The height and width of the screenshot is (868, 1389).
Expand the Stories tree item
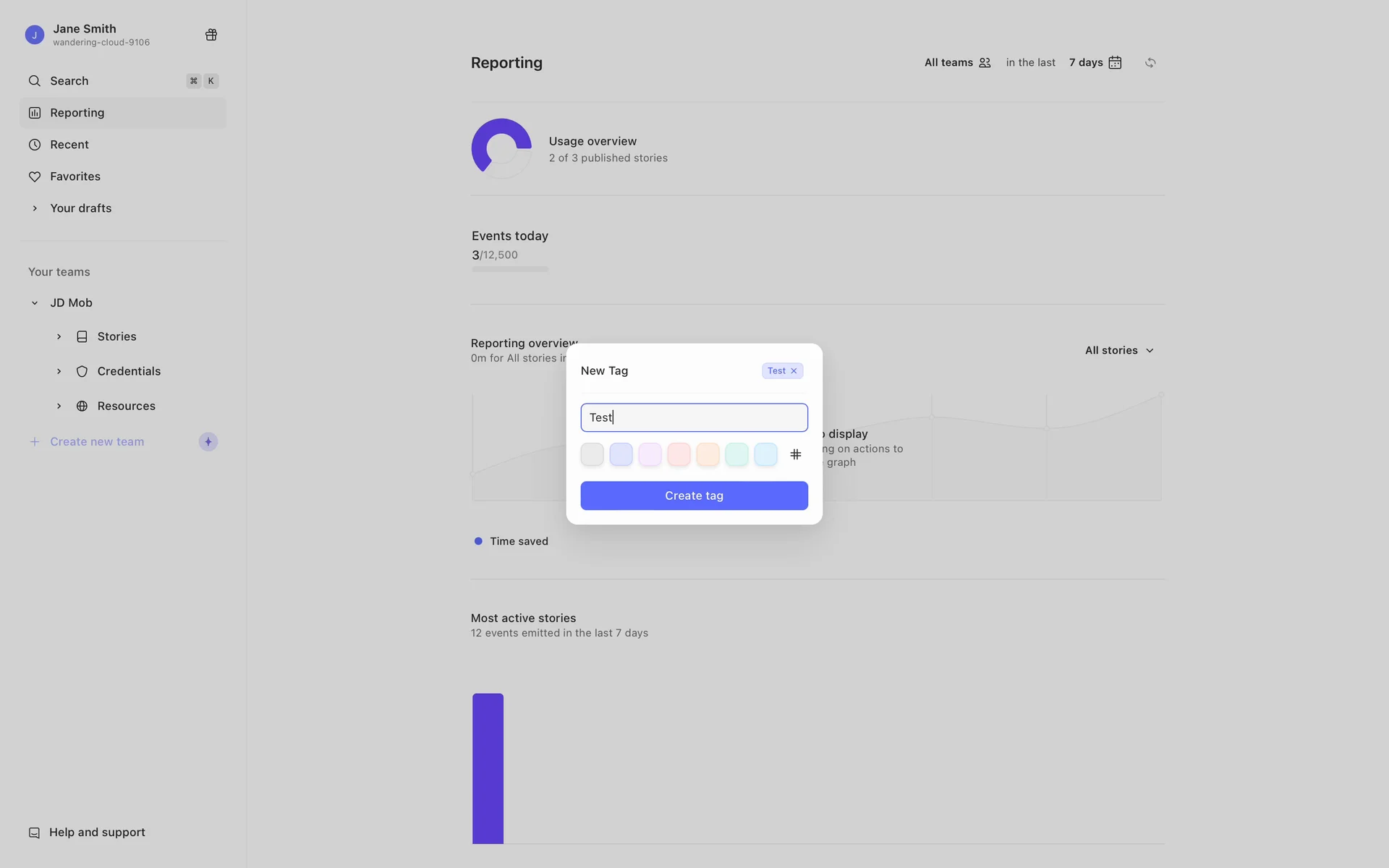[59, 336]
